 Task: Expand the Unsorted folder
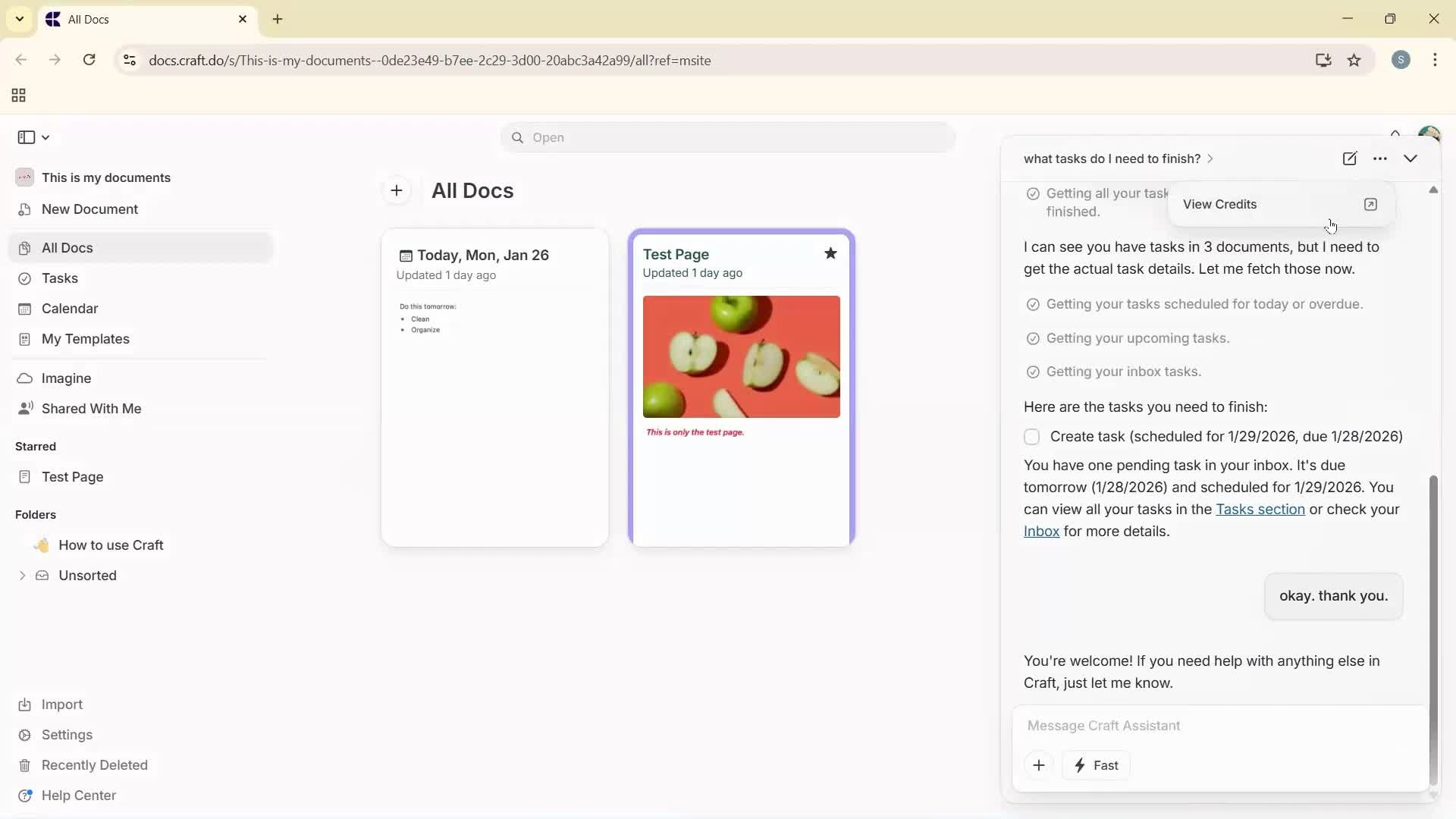pos(21,576)
